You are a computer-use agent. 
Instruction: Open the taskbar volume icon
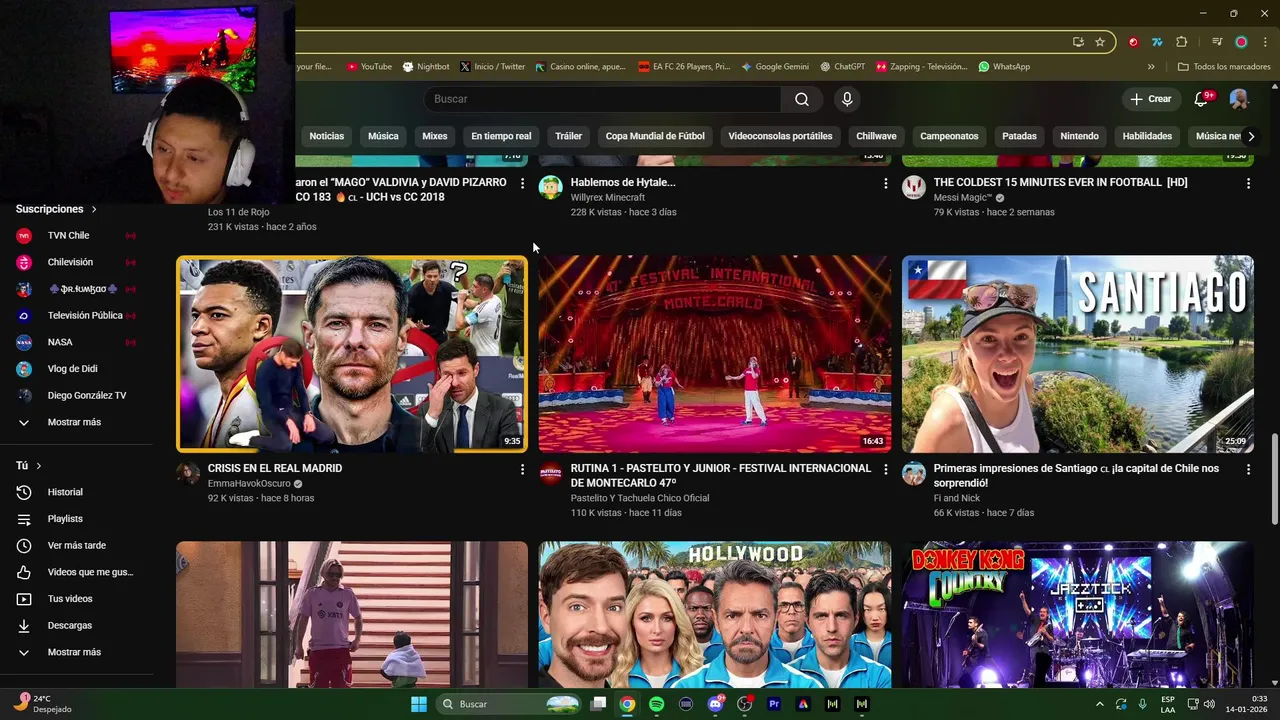tap(1210, 704)
